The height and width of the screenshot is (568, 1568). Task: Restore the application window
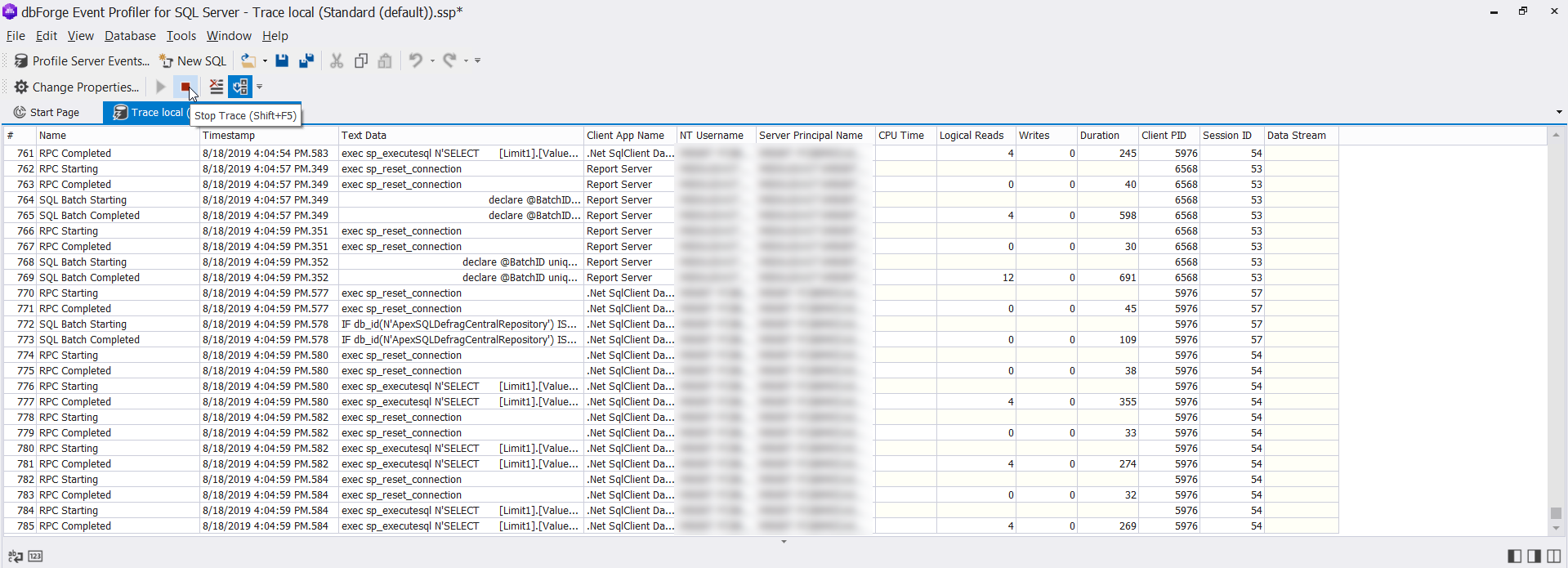(1523, 11)
